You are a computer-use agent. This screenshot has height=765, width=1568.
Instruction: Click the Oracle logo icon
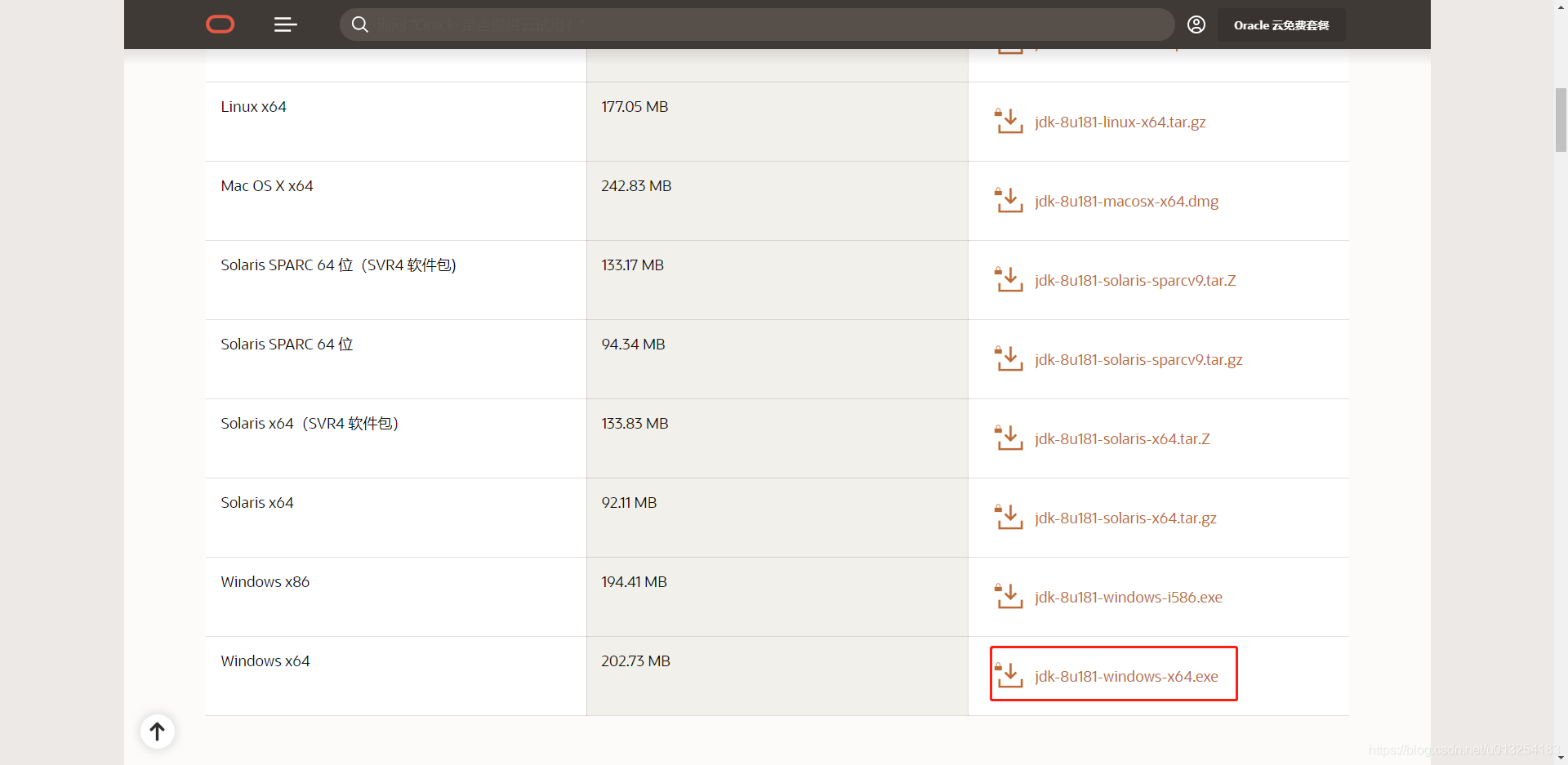pyautogui.click(x=220, y=24)
